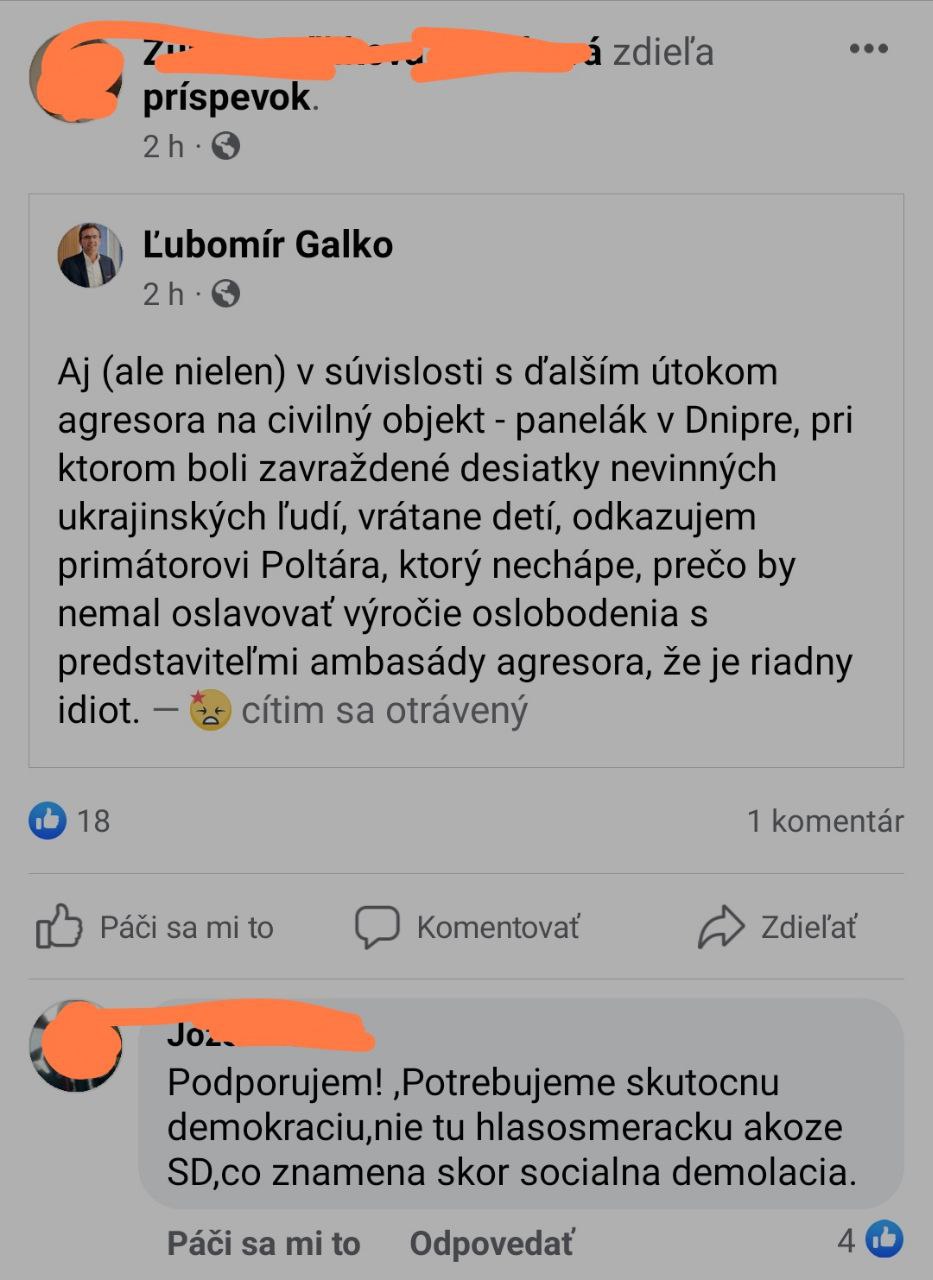
Task: Open the Ľubomír Galko profile name link
Action: click(268, 243)
